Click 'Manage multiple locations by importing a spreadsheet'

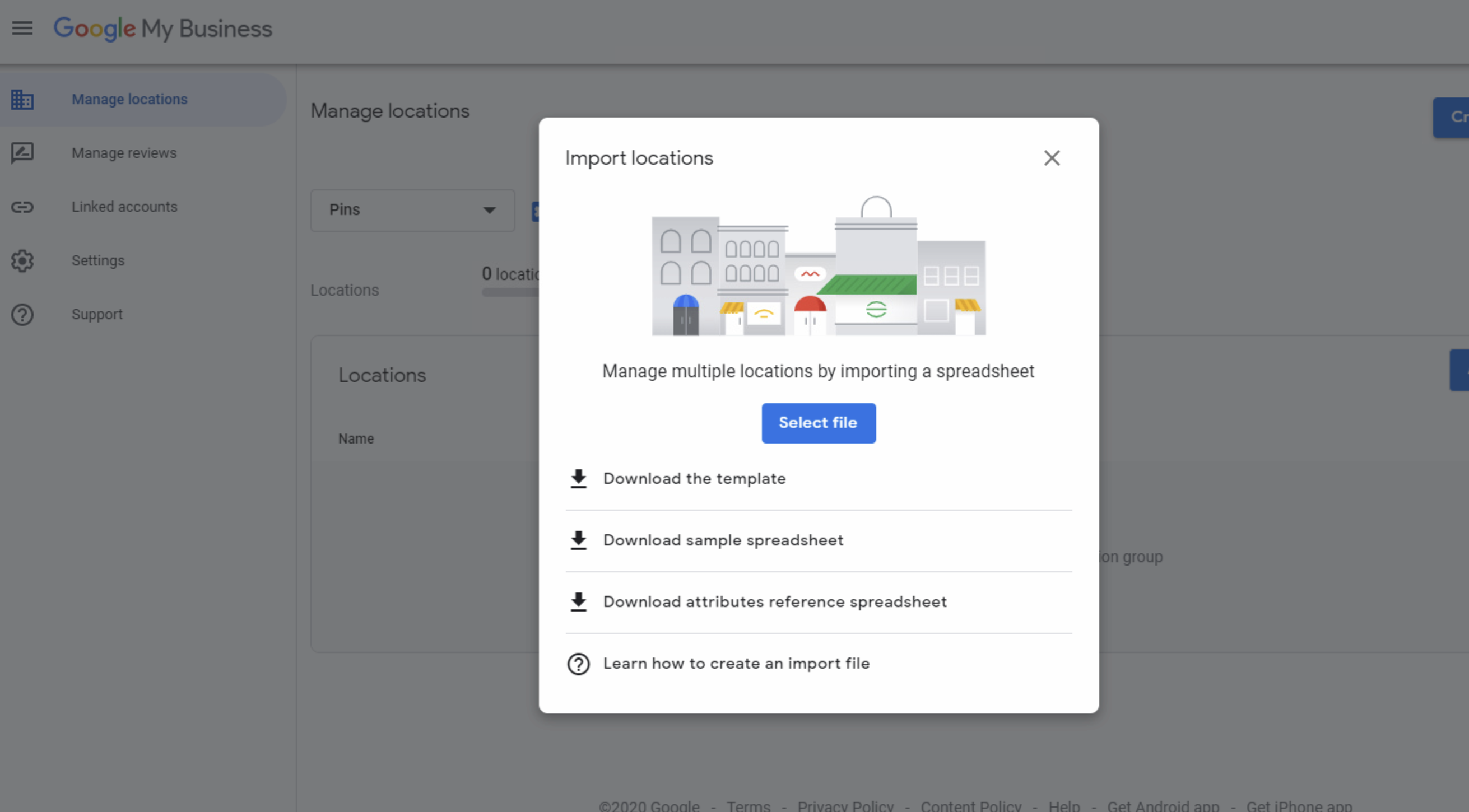tap(819, 371)
